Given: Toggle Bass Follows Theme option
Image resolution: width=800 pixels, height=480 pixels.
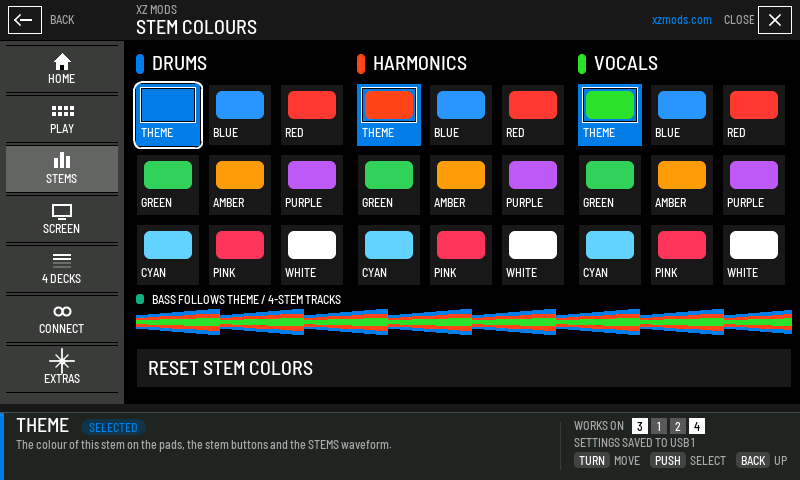Looking at the screenshot, I should pos(239,299).
